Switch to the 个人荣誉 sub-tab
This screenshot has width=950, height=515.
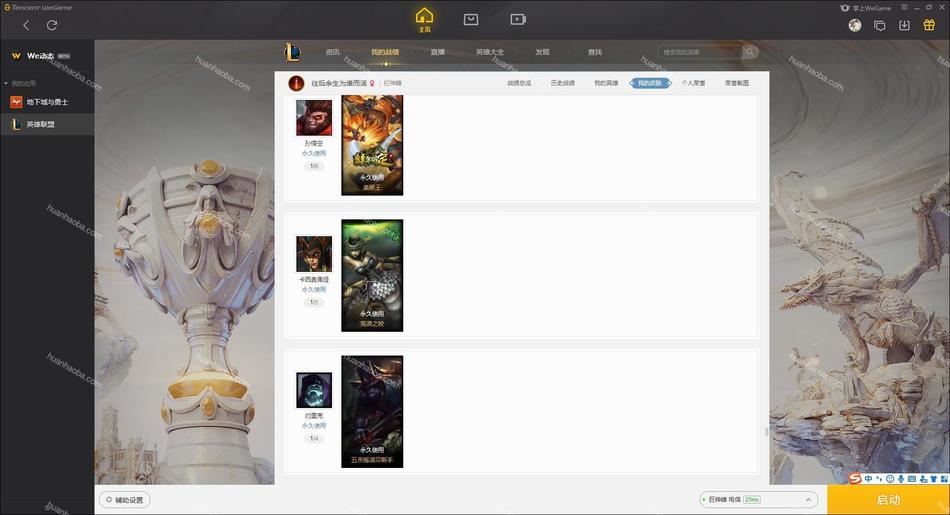coord(693,83)
